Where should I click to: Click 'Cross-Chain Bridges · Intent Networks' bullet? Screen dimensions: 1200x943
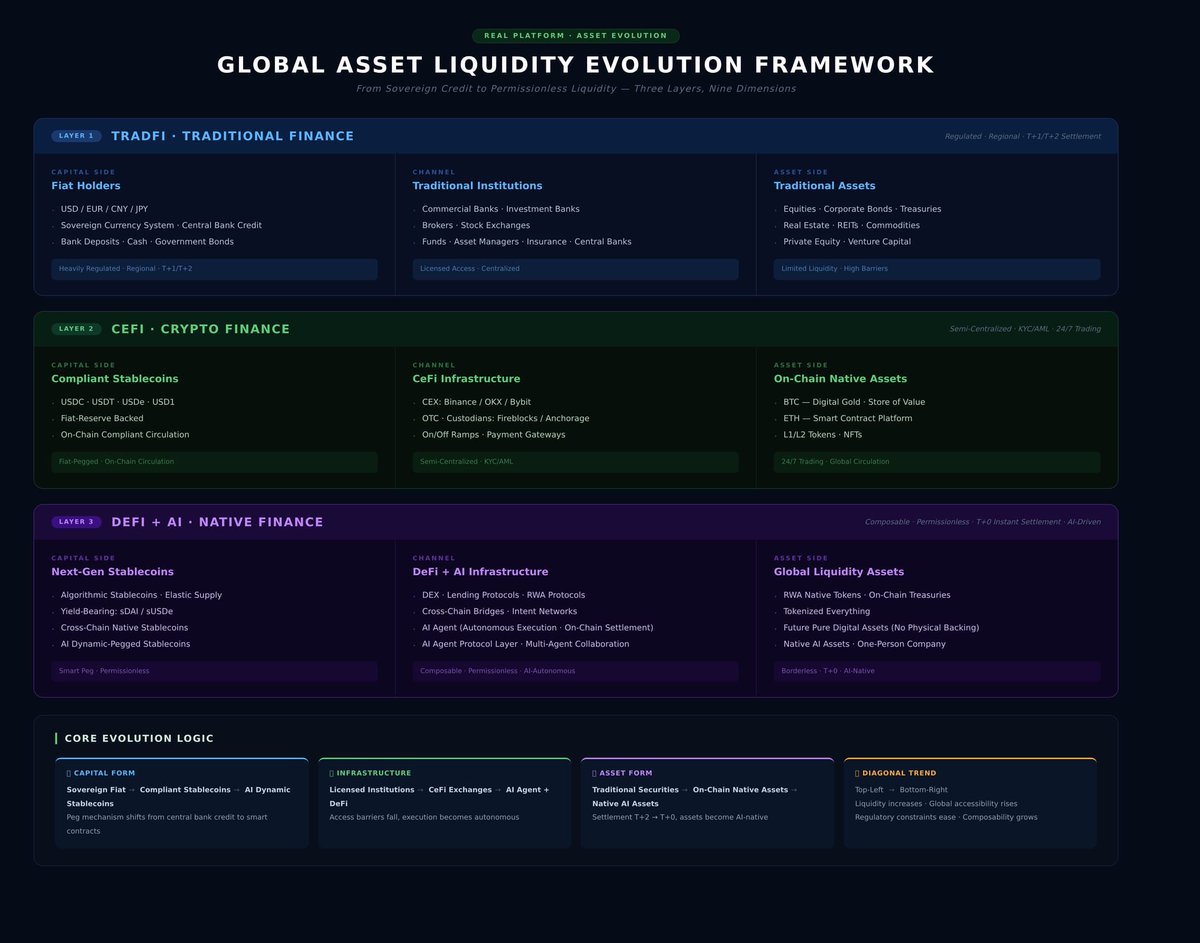499,611
